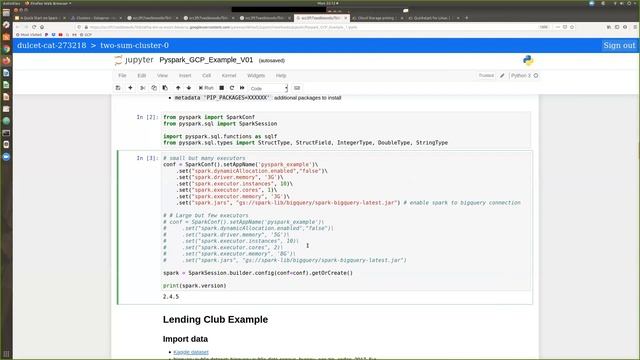Click output text 2.4.5

pyautogui.click(x=171, y=296)
